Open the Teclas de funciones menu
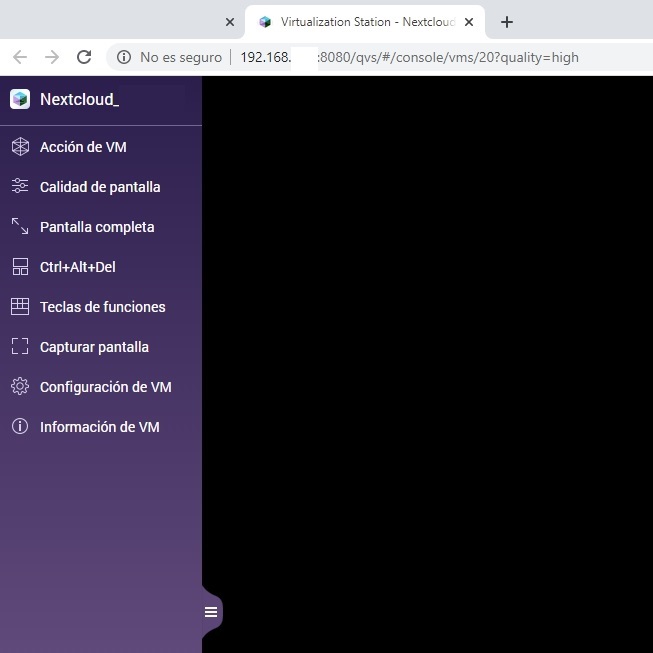The image size is (653, 653). [x=102, y=307]
